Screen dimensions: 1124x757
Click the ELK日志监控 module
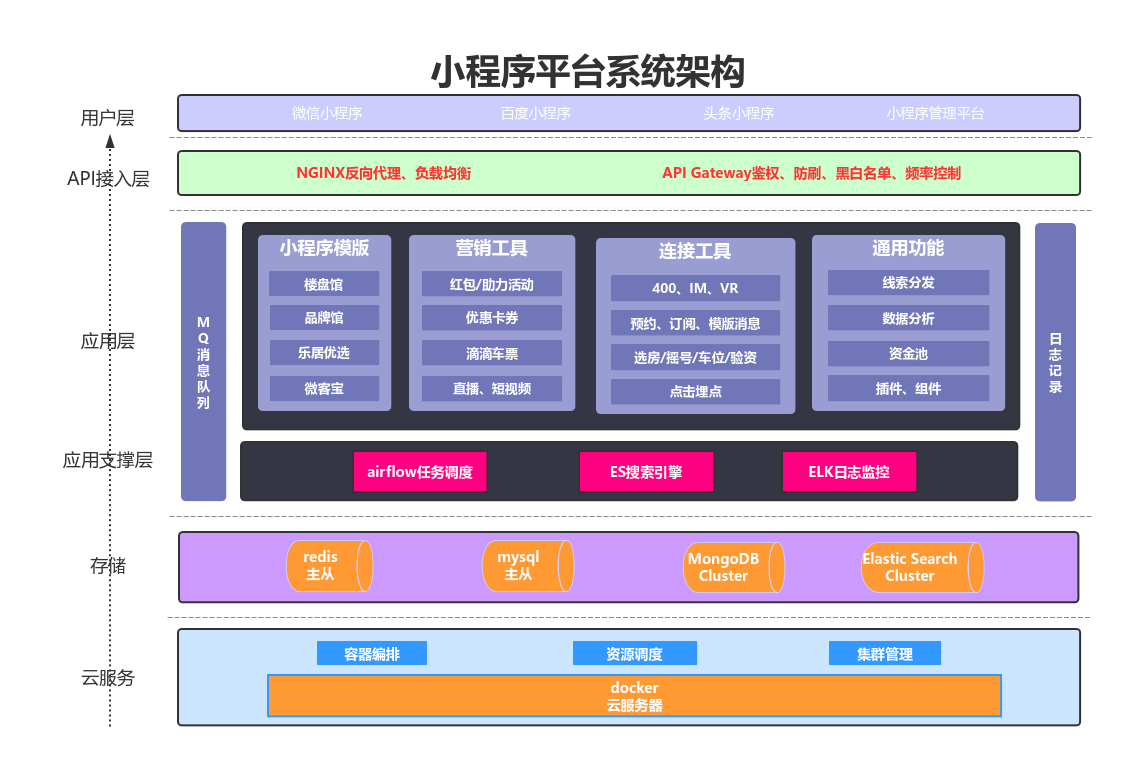pos(849,471)
